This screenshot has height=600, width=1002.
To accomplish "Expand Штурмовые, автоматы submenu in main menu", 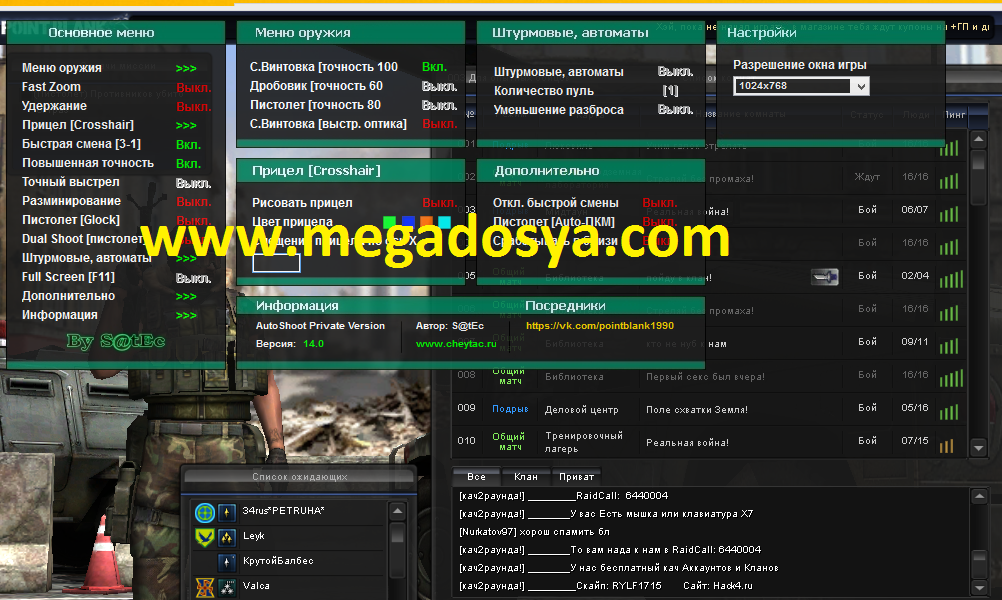I will coord(186,258).
